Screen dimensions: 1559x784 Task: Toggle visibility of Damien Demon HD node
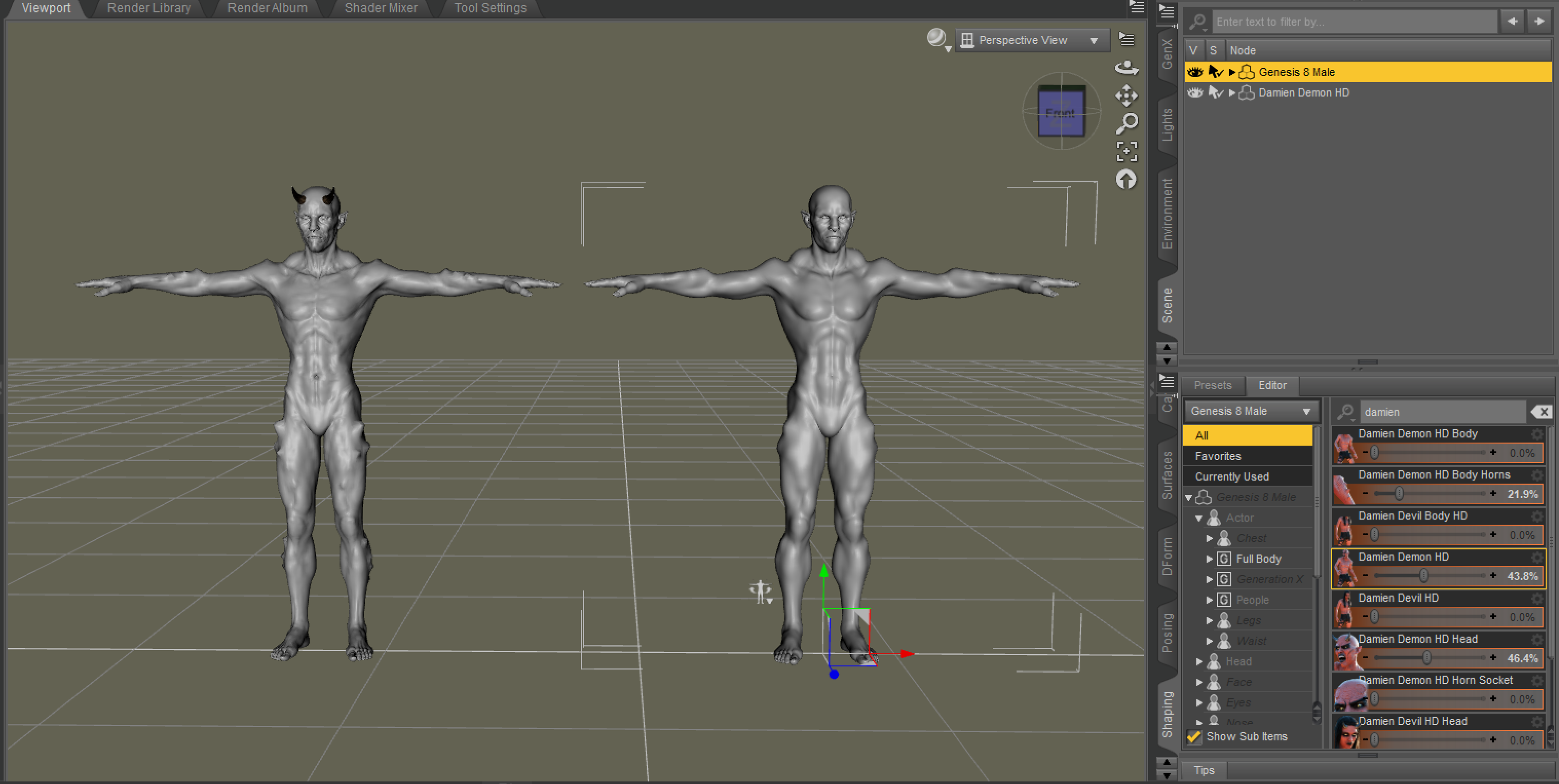click(1195, 92)
